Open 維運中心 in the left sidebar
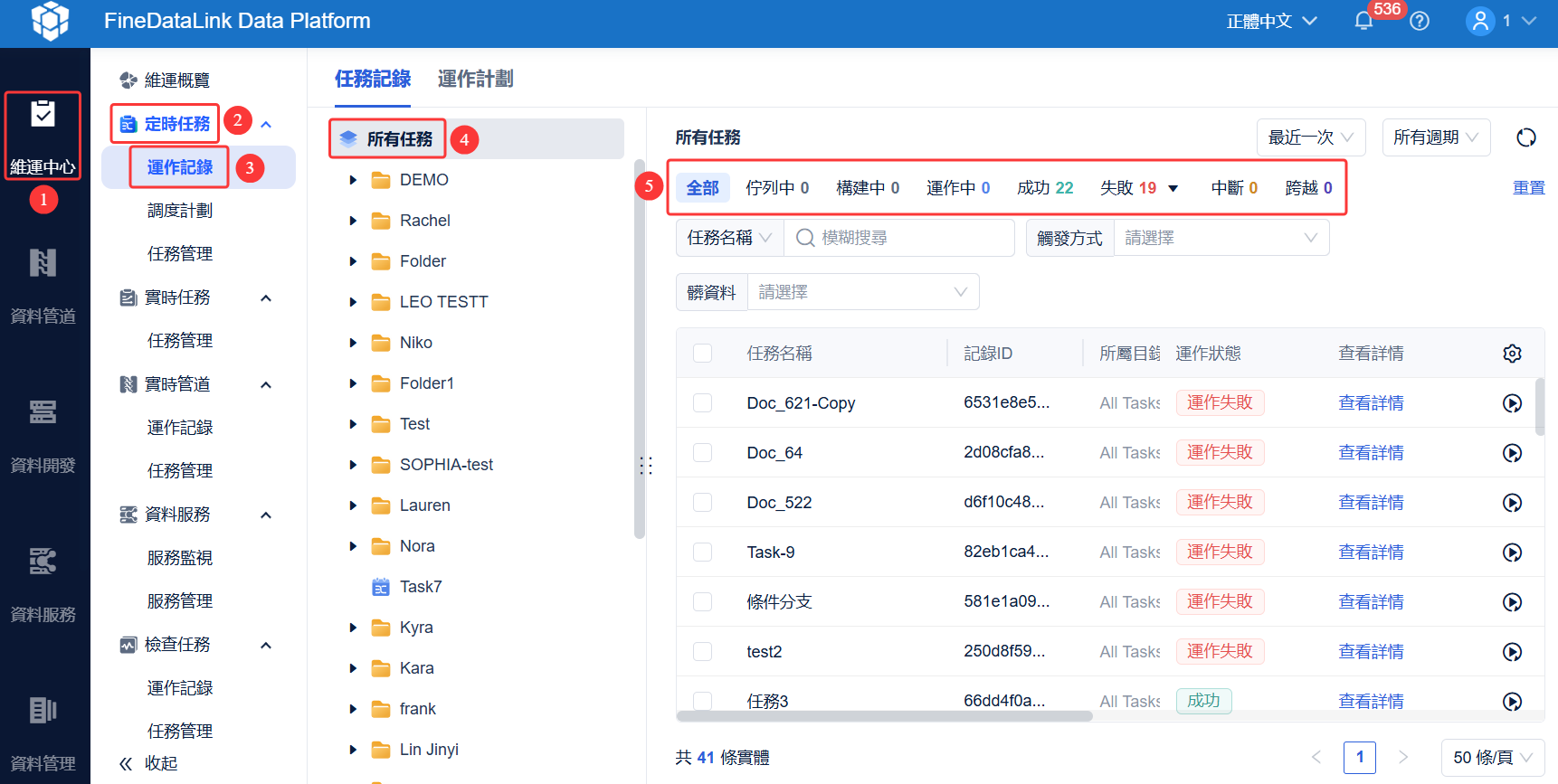This screenshot has width=1558, height=784. point(43,137)
